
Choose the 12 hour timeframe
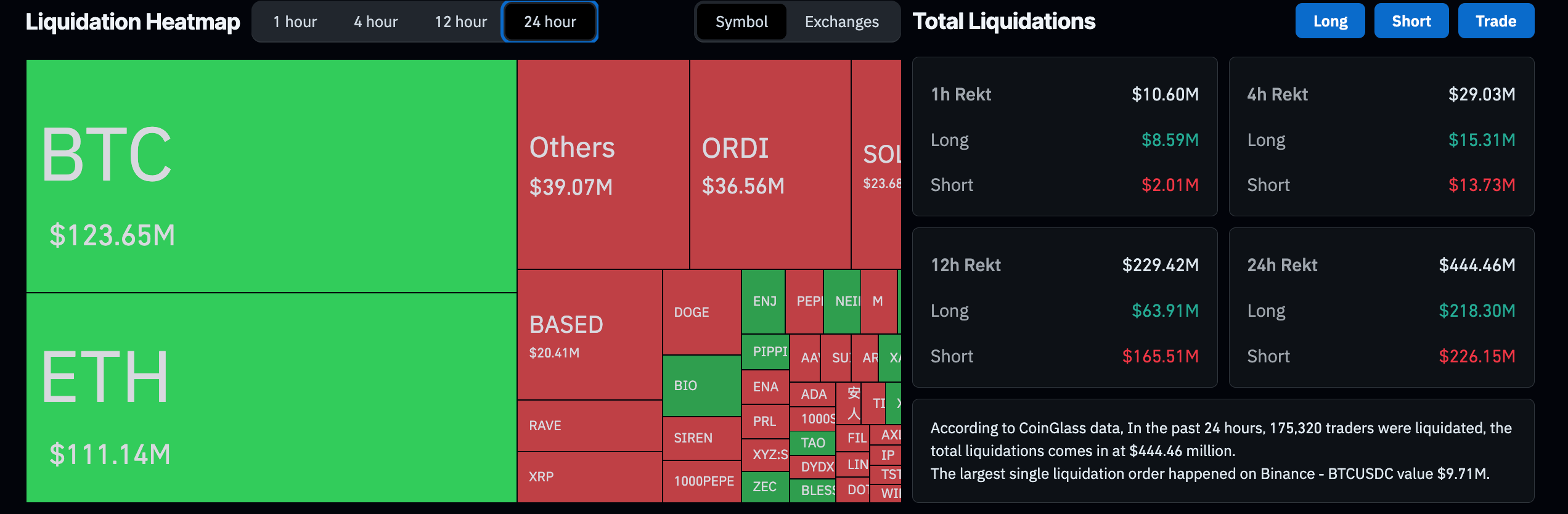pyautogui.click(x=460, y=22)
